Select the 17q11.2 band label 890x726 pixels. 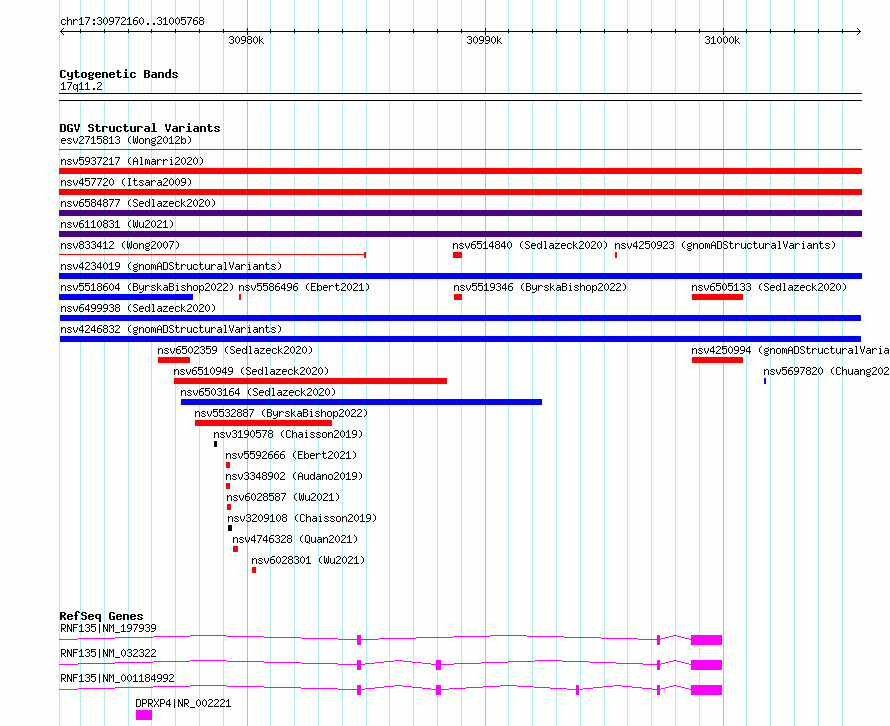(x=81, y=86)
